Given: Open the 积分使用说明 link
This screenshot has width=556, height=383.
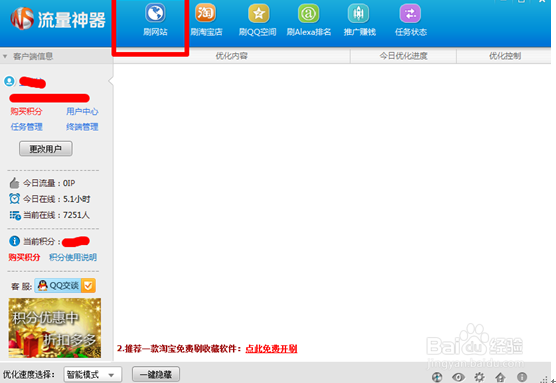Looking at the screenshot, I should pos(73,257).
